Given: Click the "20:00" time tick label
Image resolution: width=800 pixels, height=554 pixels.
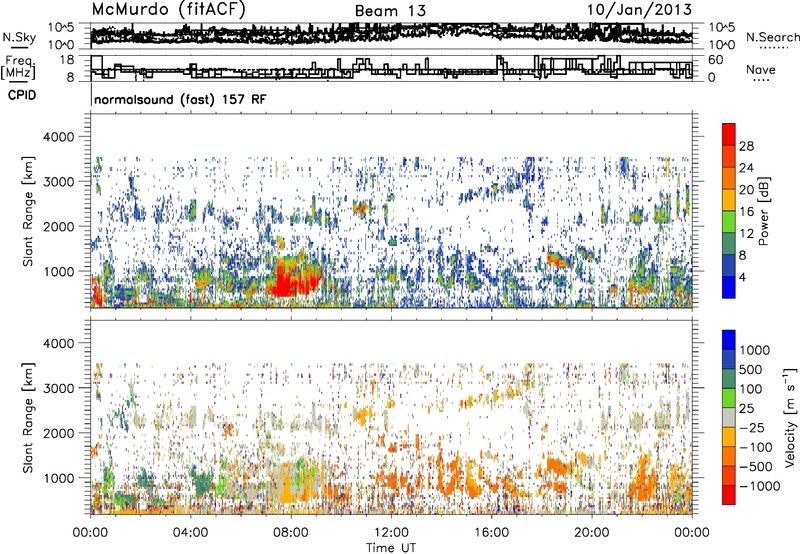Looking at the screenshot, I should point(592,533).
